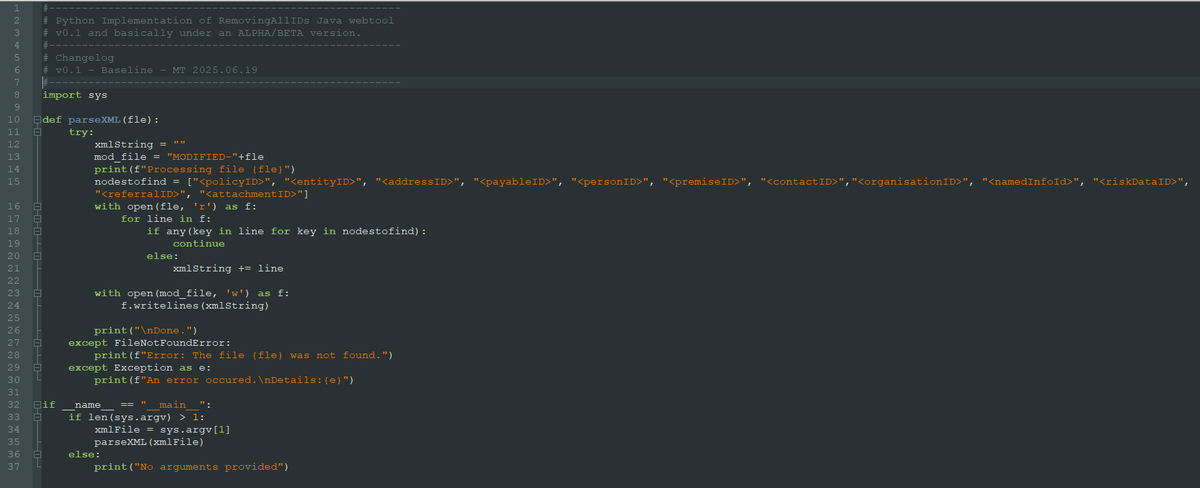The height and width of the screenshot is (488, 1200).
Task: Click line number 22 in the gutter
Action: pyautogui.click(x=13, y=281)
